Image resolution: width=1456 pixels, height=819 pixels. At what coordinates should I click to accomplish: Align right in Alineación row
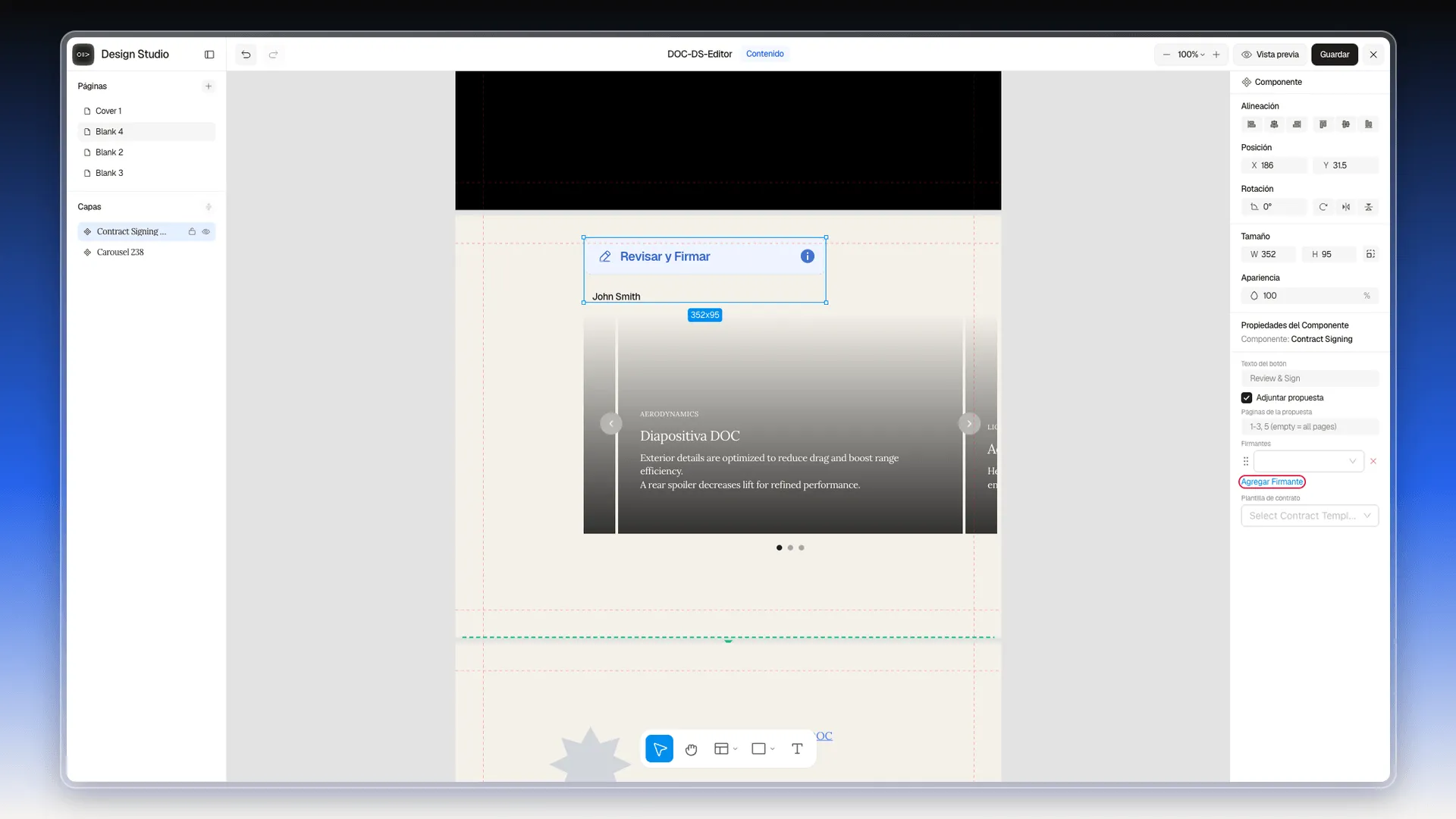(1297, 124)
